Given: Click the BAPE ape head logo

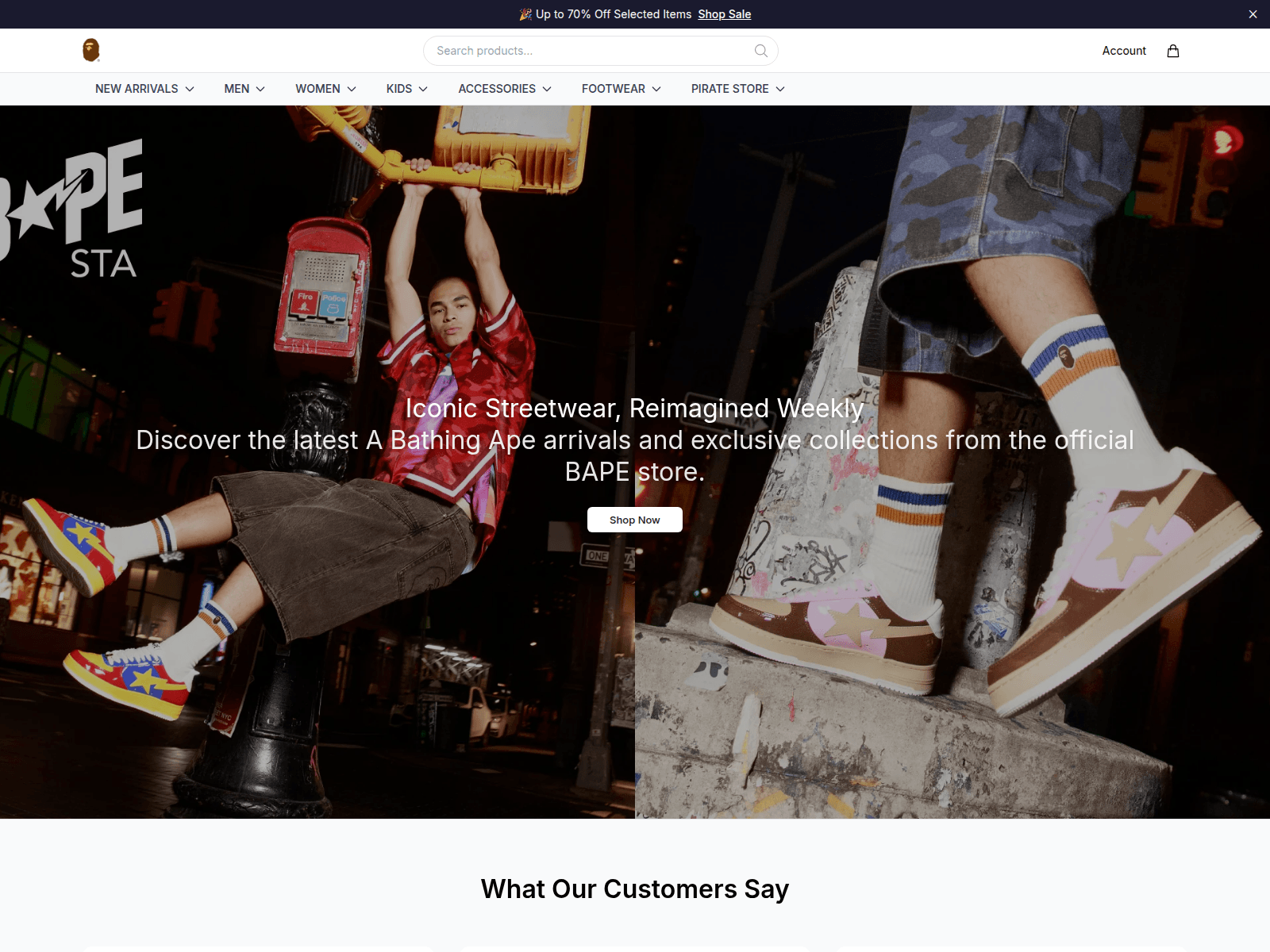Looking at the screenshot, I should [x=91, y=50].
